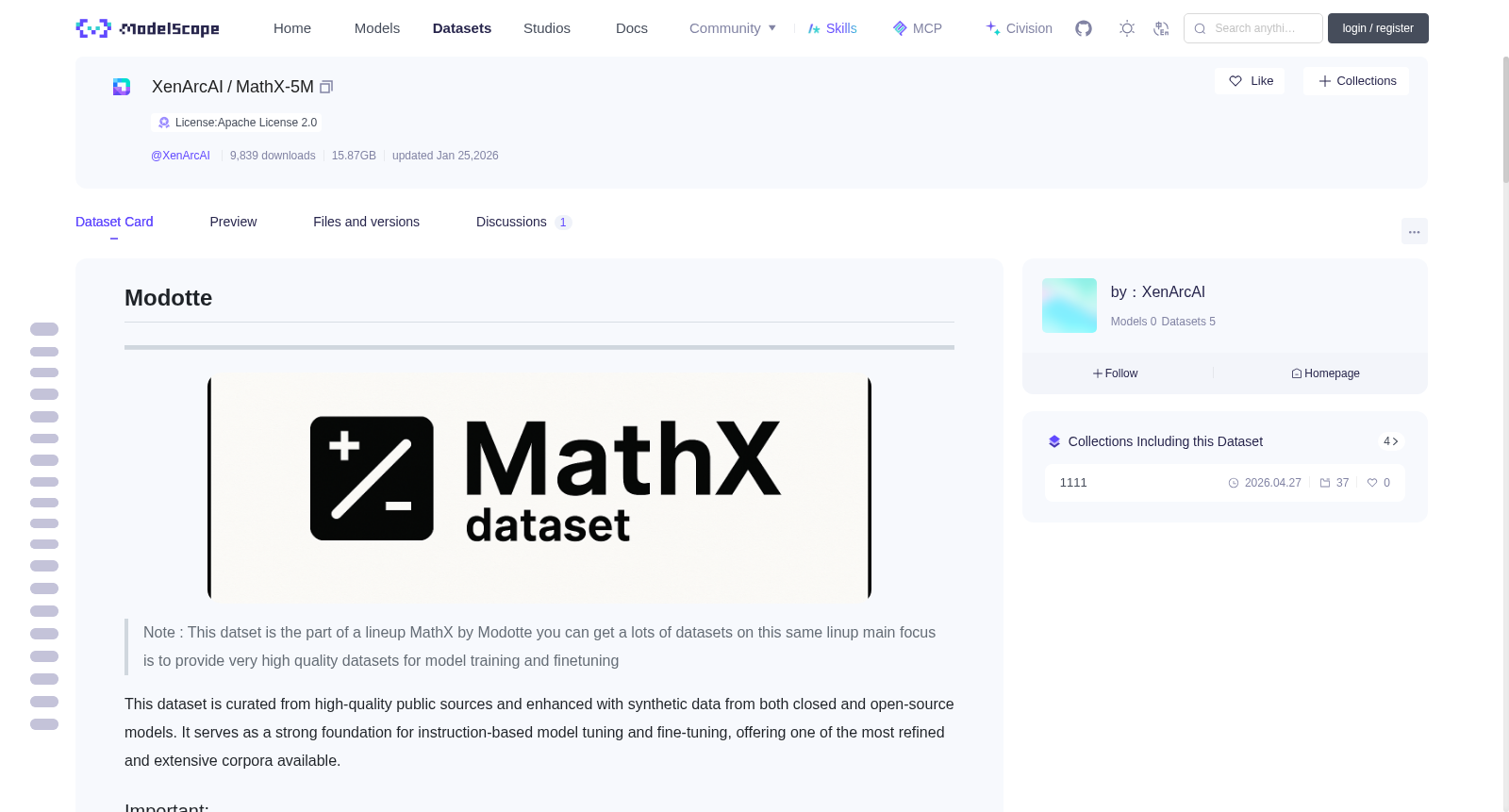Viewport: 1509px width, 812px height.
Task: Click the clock icon beside 2026.04.27
Action: tap(1234, 483)
